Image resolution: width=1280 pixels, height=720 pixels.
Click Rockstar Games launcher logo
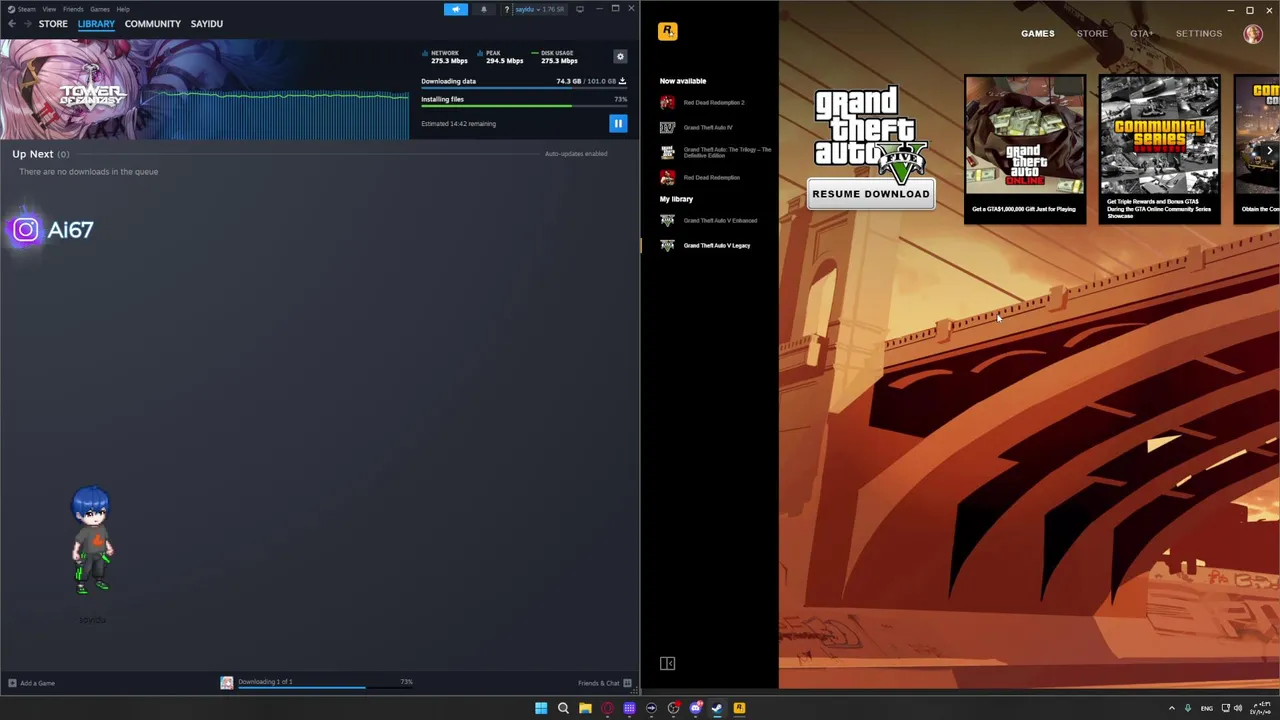point(668,32)
